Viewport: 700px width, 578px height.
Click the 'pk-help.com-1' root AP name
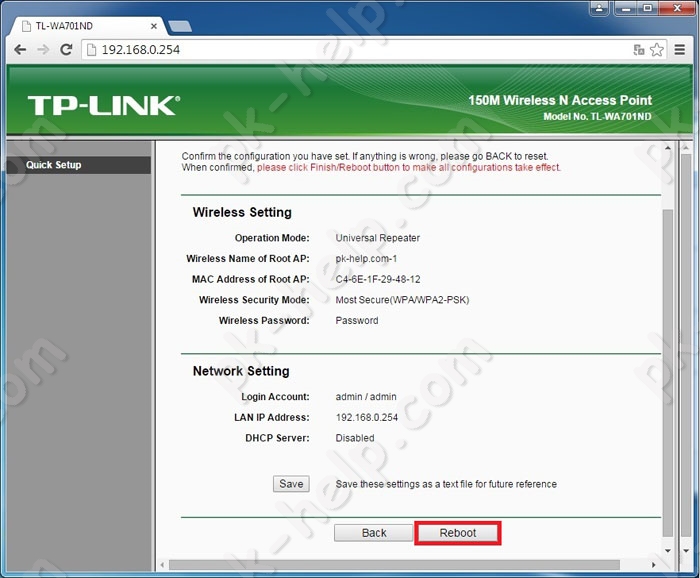pyautogui.click(x=366, y=259)
